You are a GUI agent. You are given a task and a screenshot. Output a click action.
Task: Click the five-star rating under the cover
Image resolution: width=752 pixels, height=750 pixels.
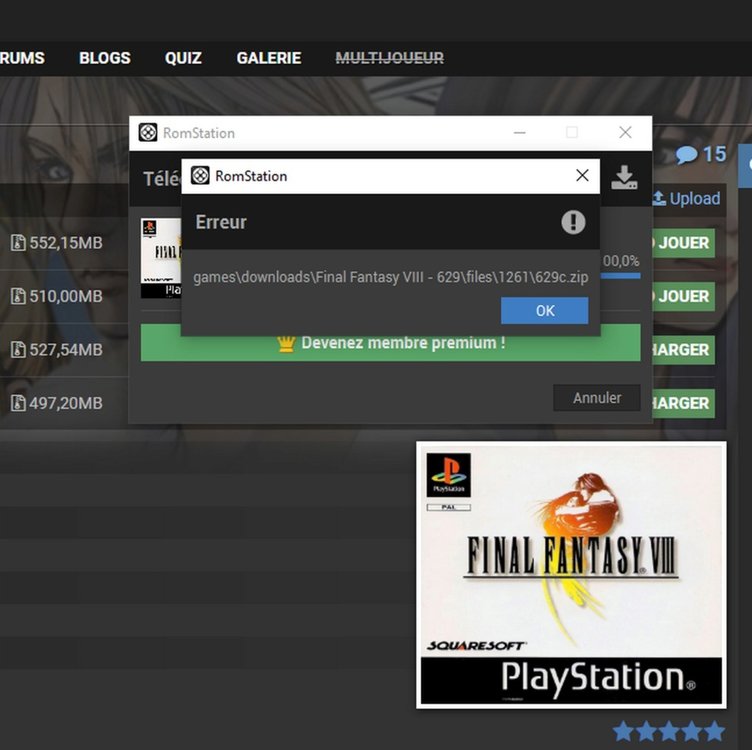669,731
